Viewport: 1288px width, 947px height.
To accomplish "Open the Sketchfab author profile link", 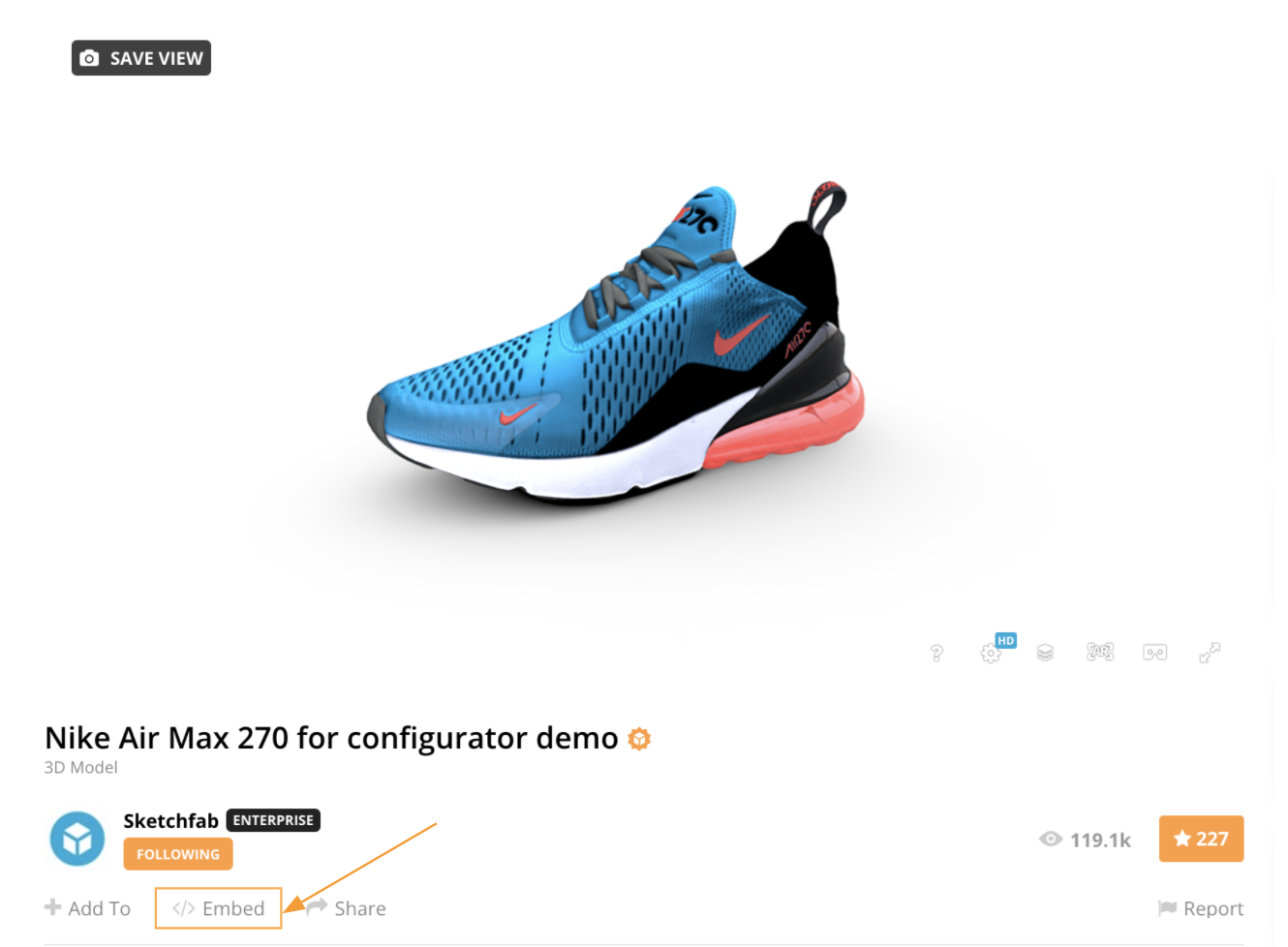I will point(171,821).
